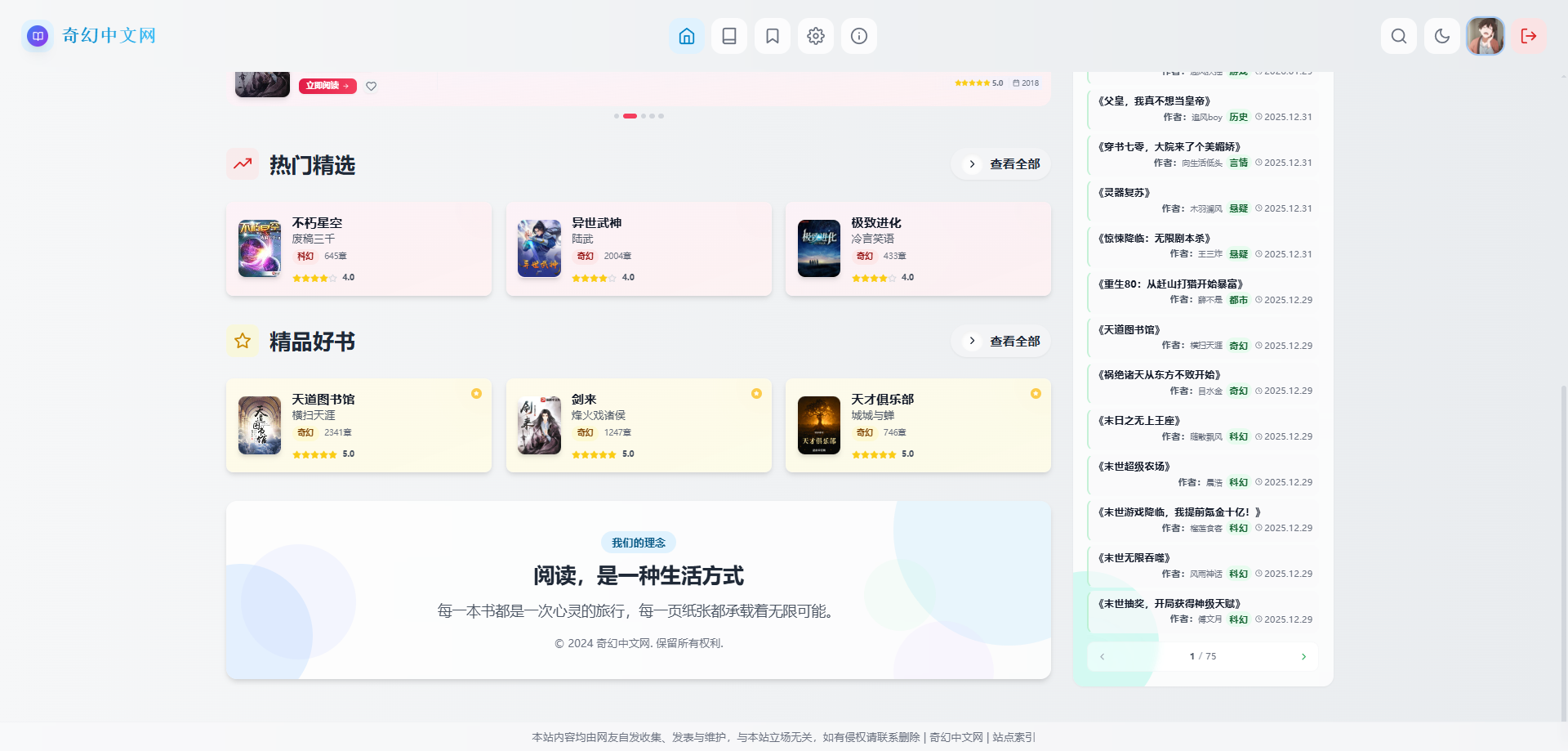Toggle dark mode moon icon

pos(1442,36)
